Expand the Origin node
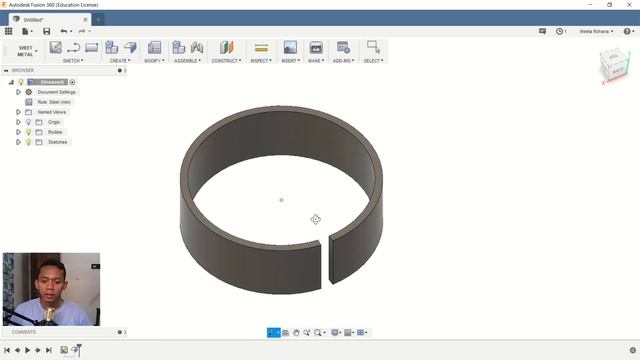640x360 pixels. [x=18, y=122]
